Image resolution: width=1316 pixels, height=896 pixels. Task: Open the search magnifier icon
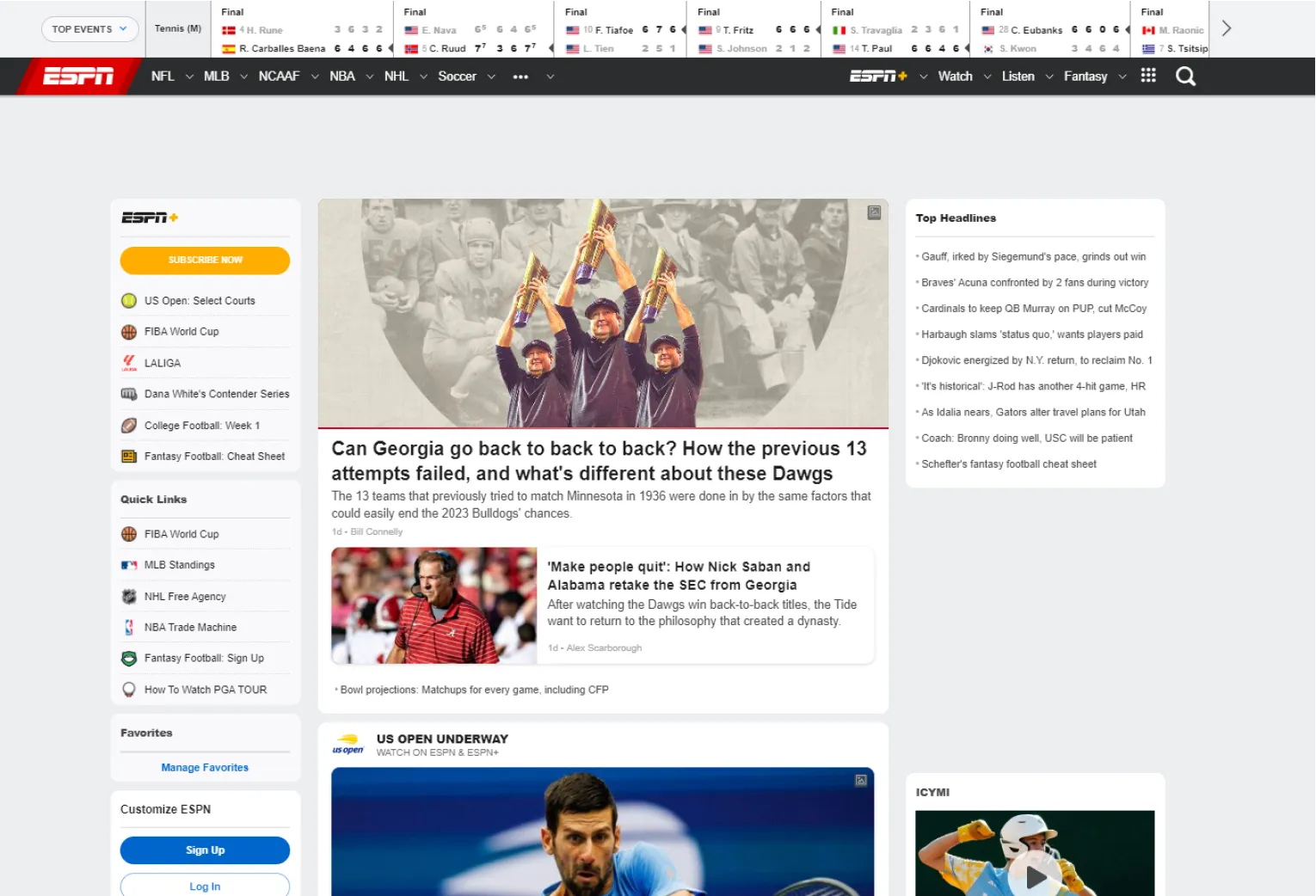coord(1185,77)
